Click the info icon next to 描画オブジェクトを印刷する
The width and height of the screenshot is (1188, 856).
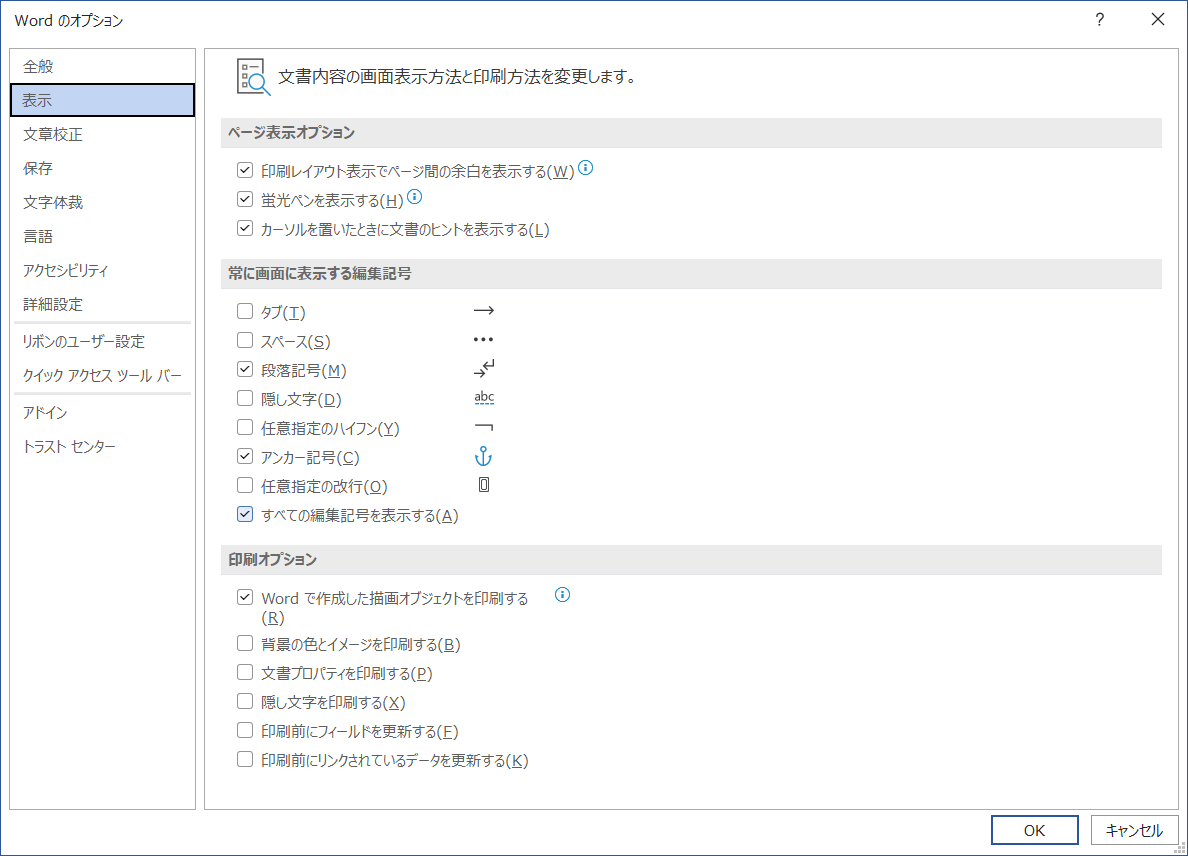[562, 595]
